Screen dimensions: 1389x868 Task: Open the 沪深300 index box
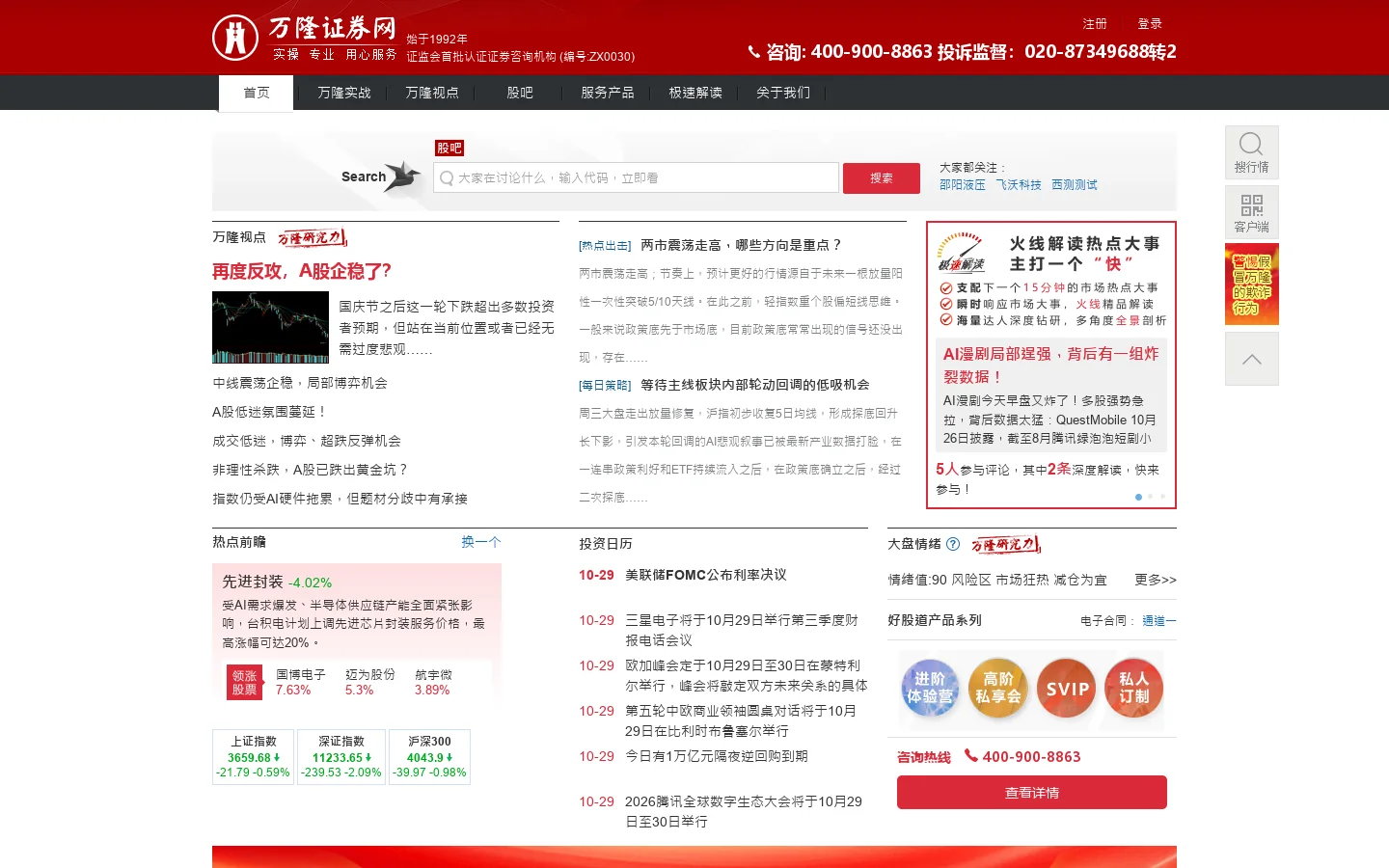pos(429,757)
